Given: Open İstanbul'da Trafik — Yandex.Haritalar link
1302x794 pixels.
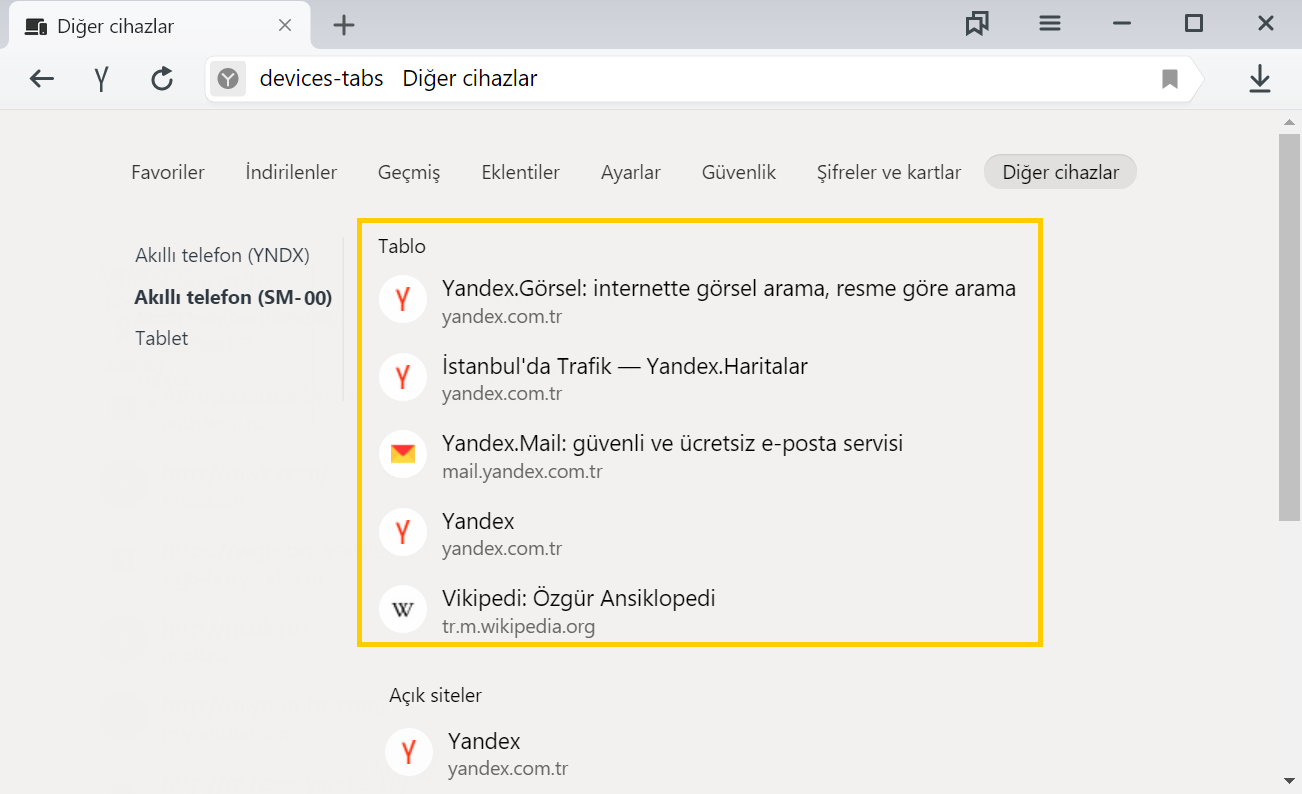Looking at the screenshot, I should tap(625, 366).
